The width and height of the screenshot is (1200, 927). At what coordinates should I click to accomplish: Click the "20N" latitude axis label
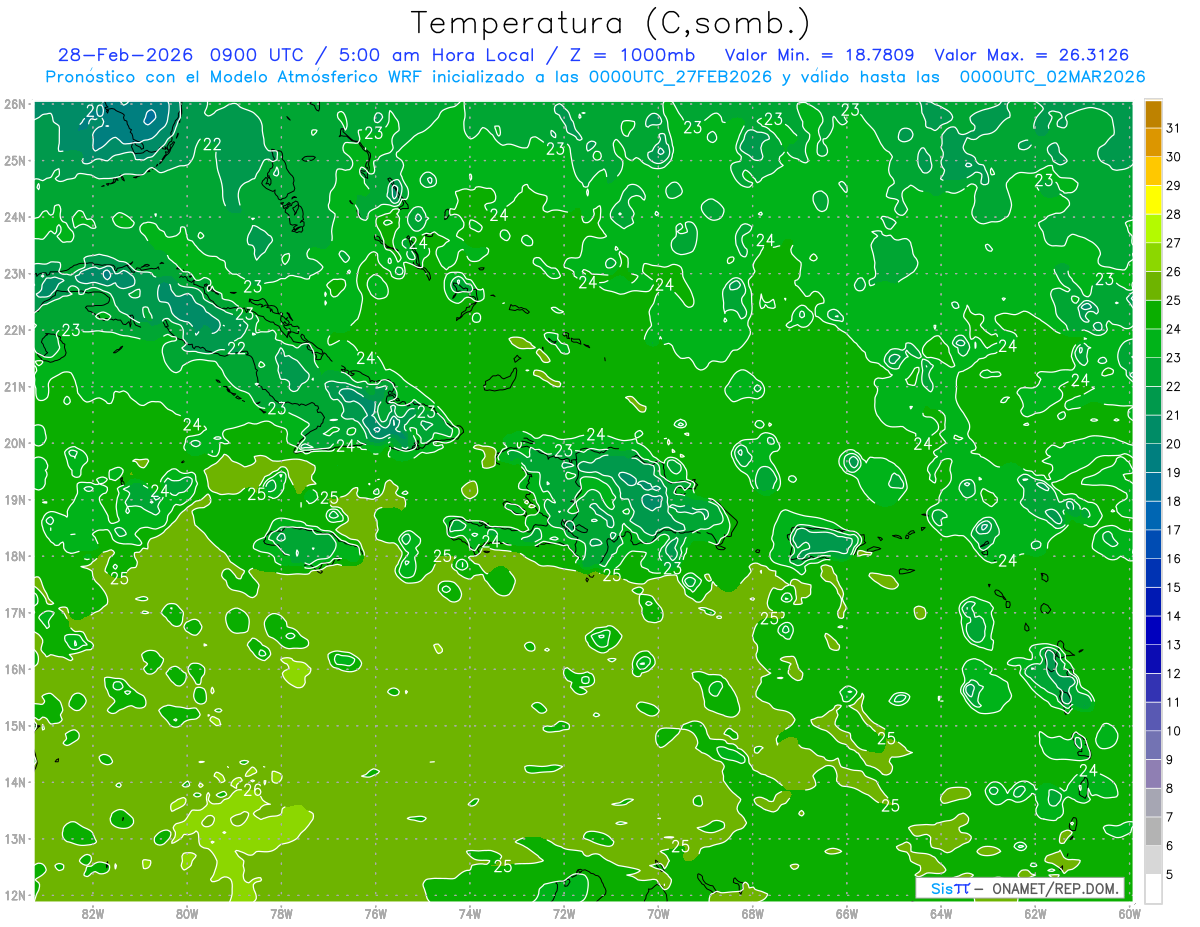[x=15, y=443]
